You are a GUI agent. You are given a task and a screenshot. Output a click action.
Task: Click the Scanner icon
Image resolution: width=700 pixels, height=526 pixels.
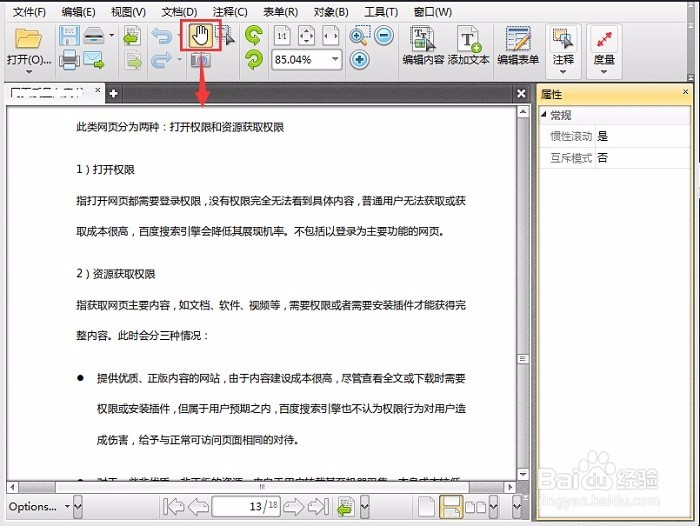click(x=93, y=36)
